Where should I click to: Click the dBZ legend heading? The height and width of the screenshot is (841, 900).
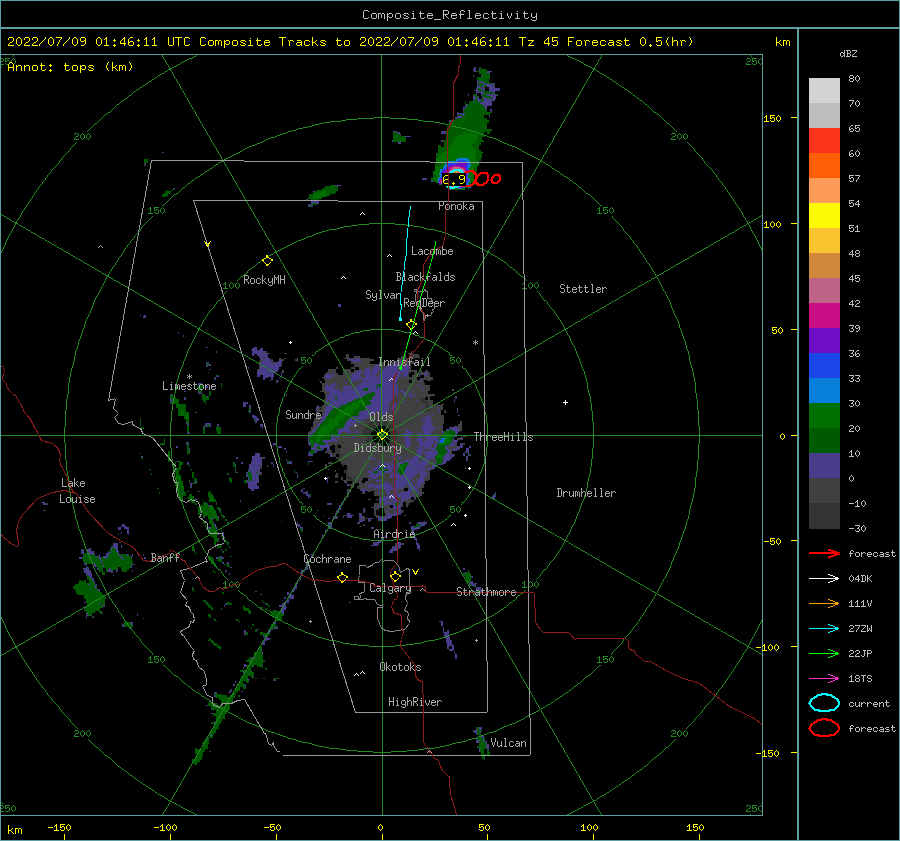(x=848, y=53)
